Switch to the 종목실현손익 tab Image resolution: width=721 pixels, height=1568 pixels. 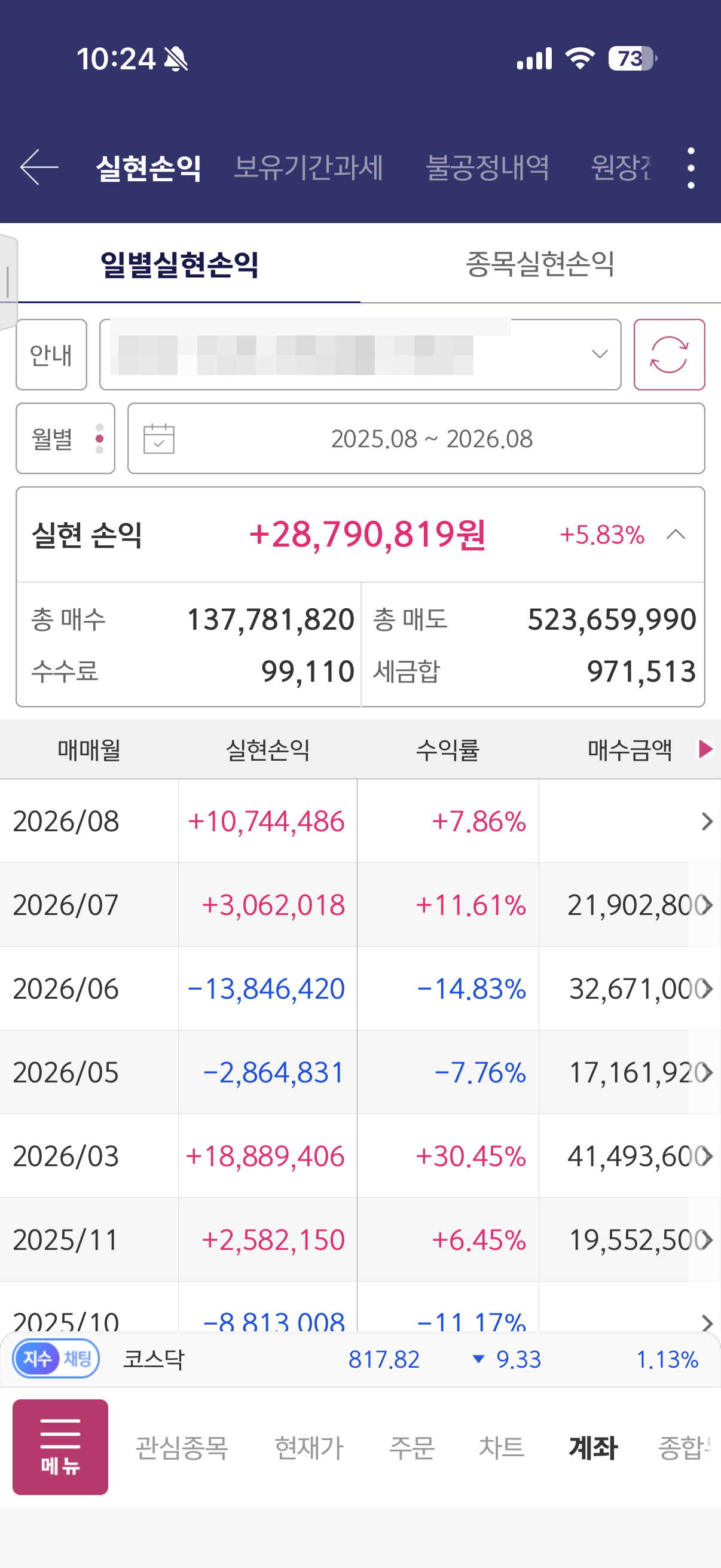[x=540, y=264]
